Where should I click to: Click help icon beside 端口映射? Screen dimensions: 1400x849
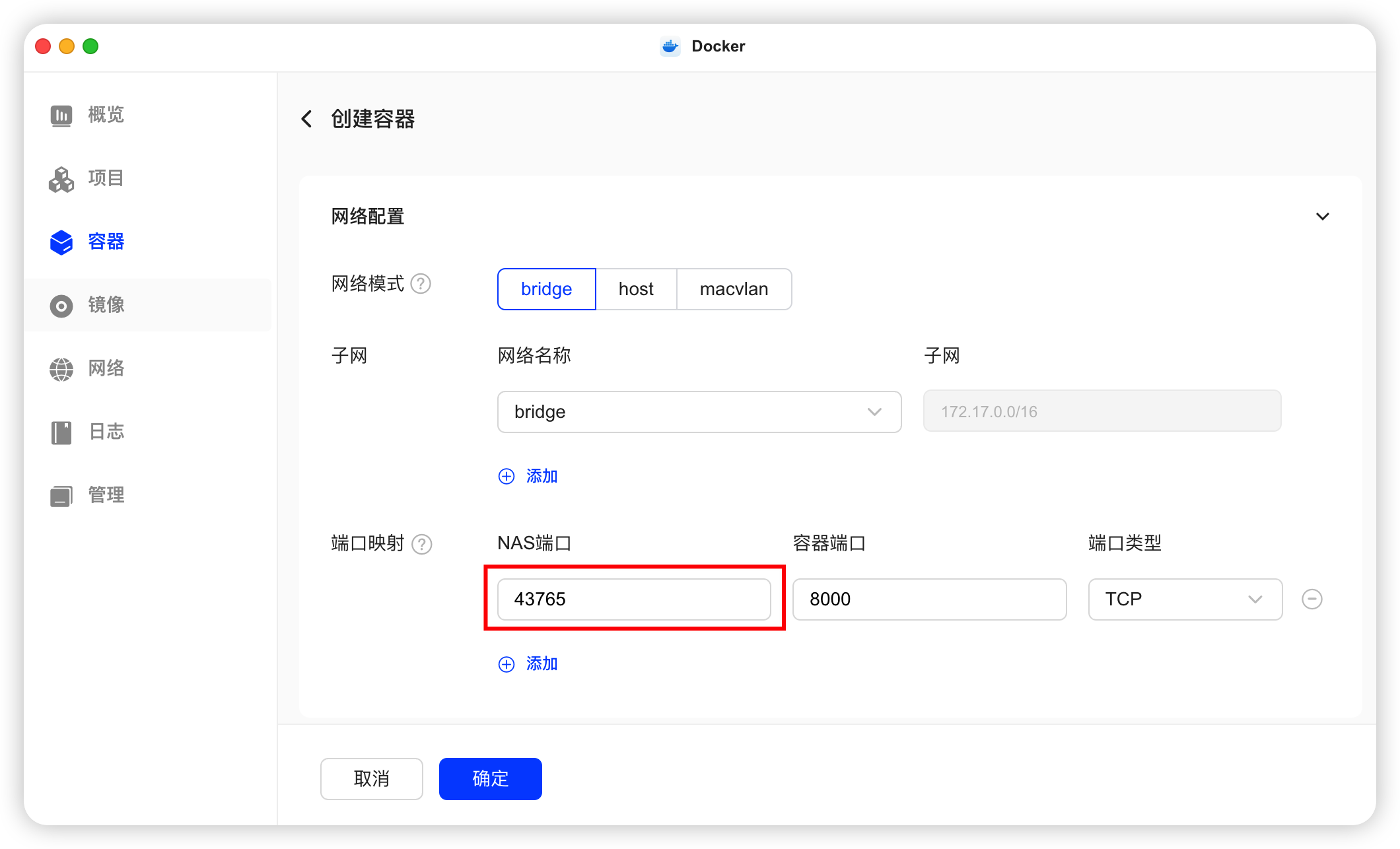tap(421, 544)
